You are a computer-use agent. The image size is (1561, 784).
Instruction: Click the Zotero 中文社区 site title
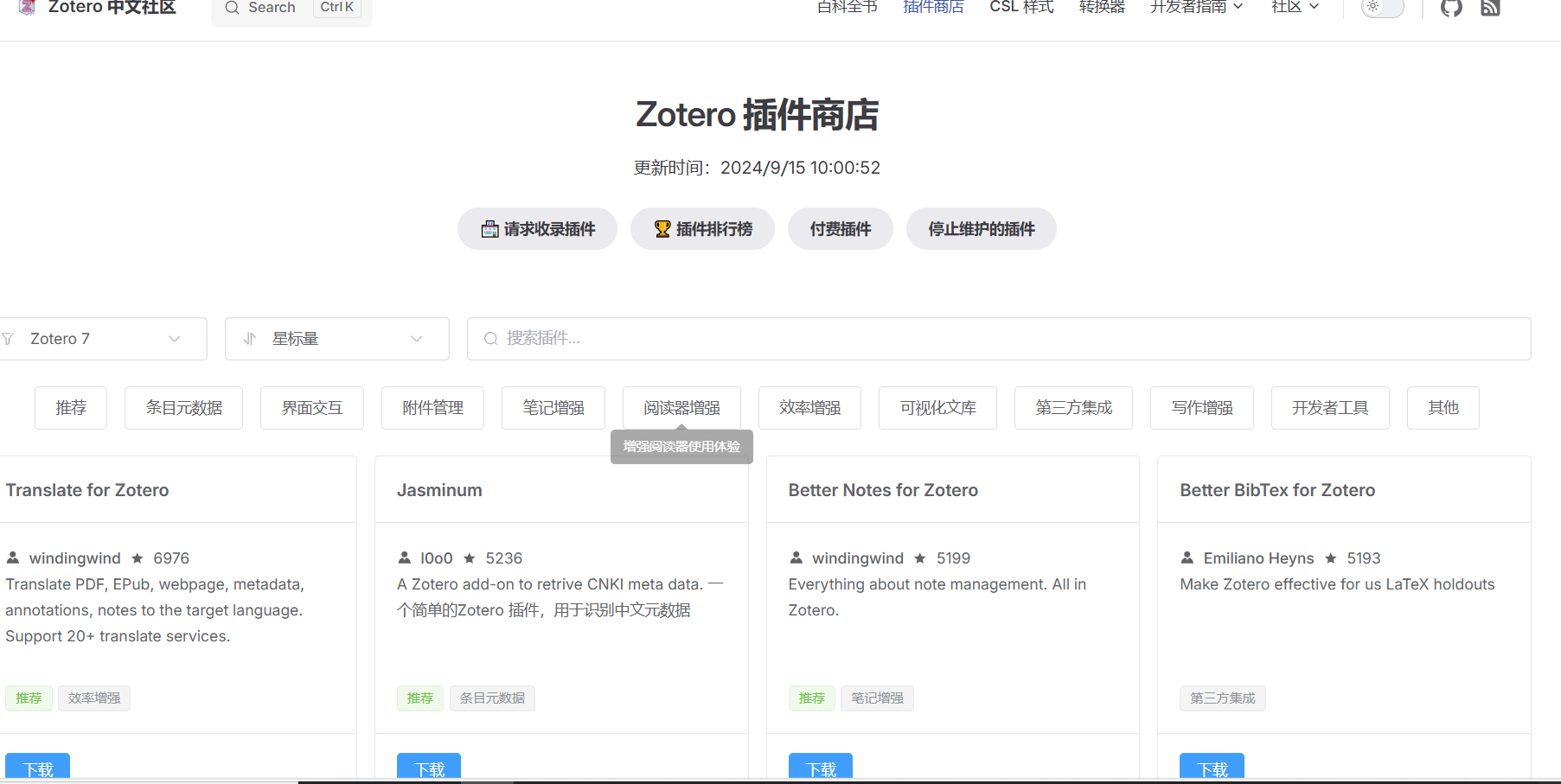coord(112,7)
